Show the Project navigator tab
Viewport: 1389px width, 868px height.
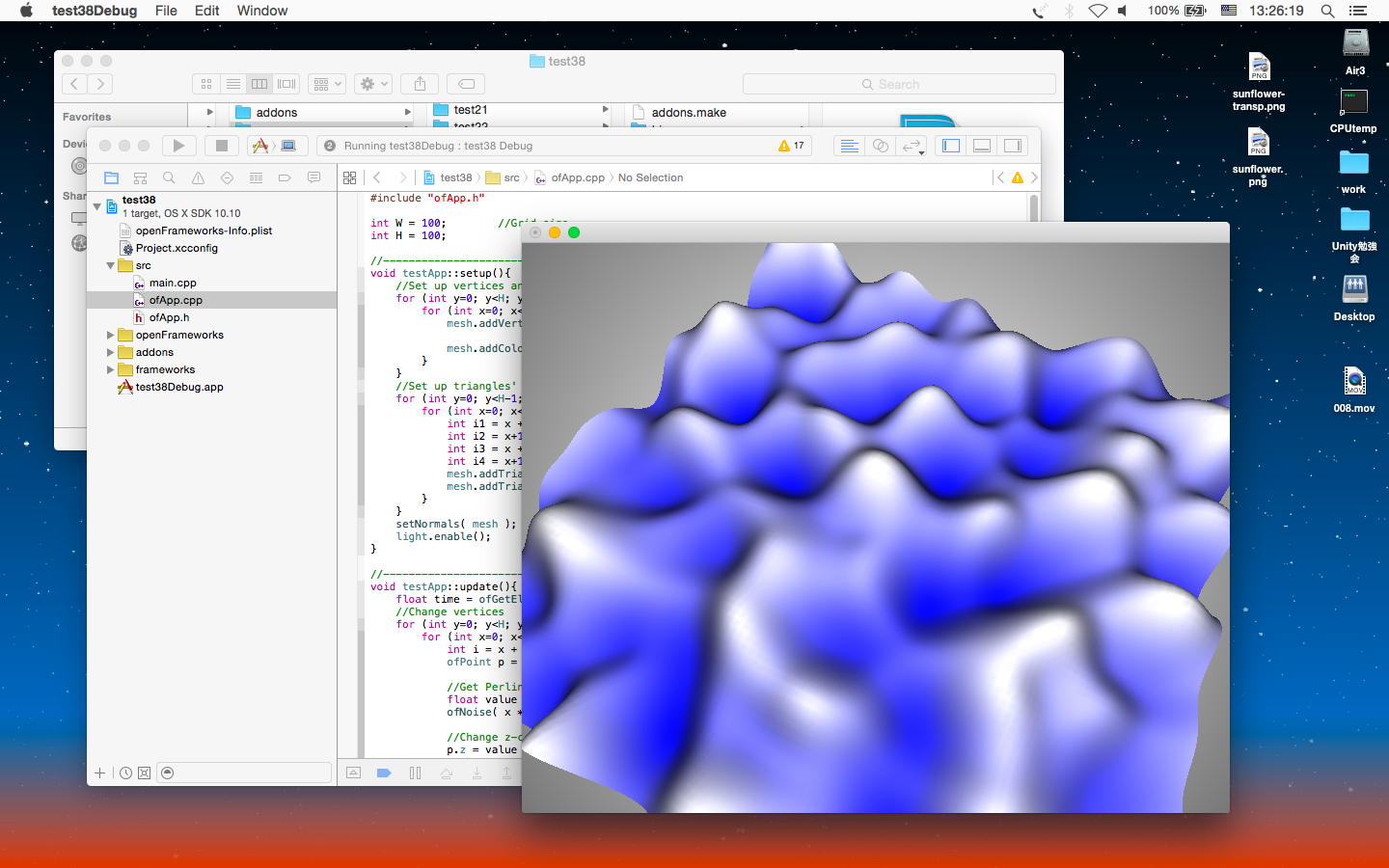pyautogui.click(x=111, y=177)
